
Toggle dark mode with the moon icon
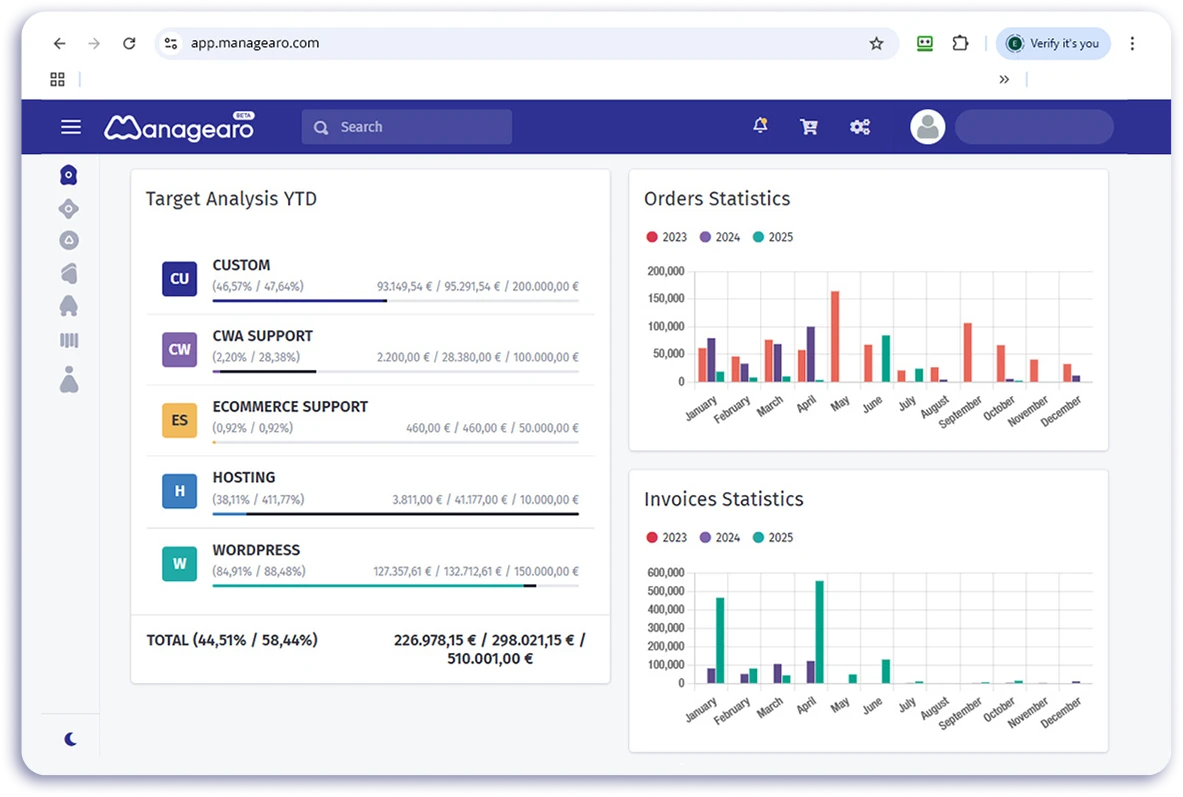click(x=70, y=739)
